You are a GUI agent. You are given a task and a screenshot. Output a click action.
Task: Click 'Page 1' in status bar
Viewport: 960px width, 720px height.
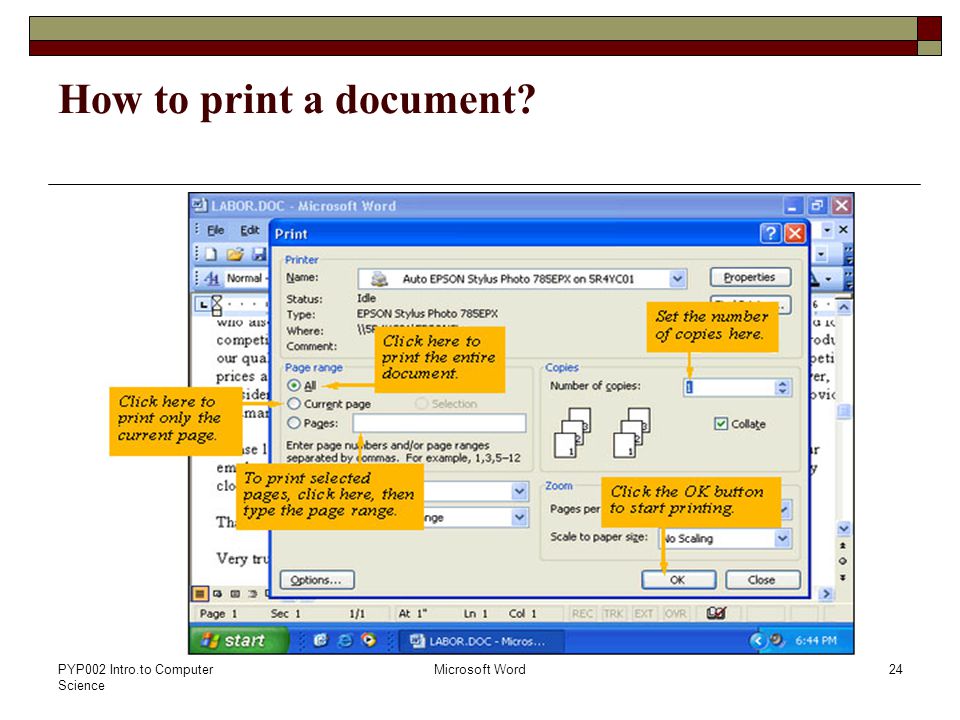pyautogui.click(x=219, y=613)
